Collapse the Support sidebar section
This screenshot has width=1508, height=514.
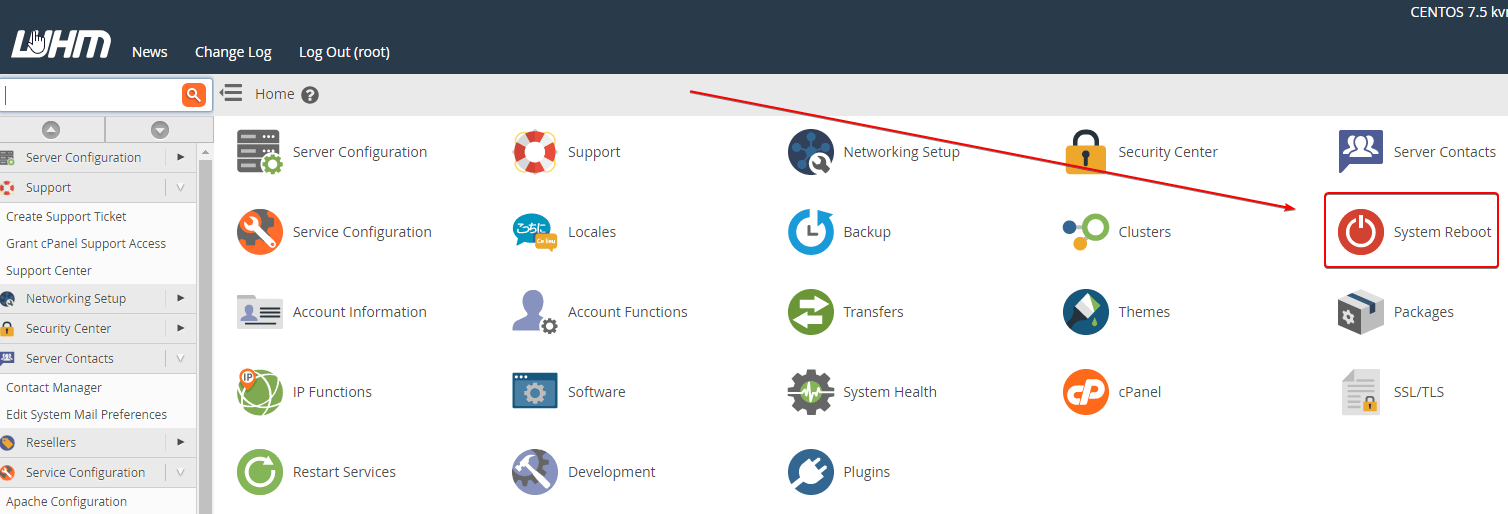point(180,187)
